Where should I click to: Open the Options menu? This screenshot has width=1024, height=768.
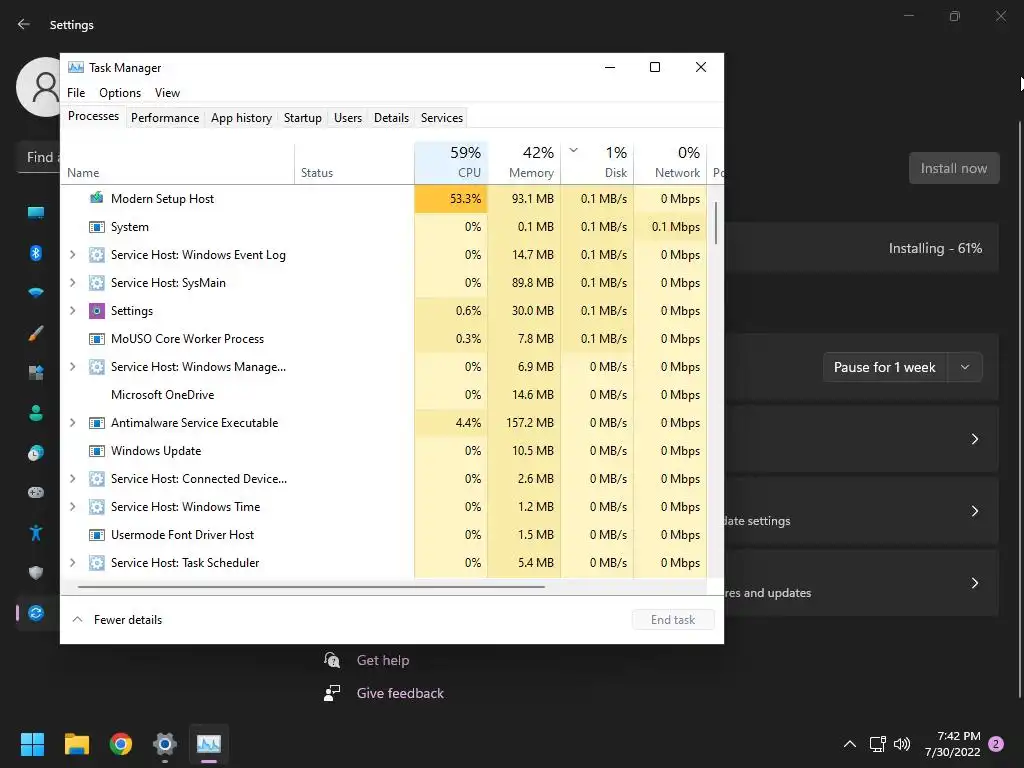pyautogui.click(x=120, y=93)
